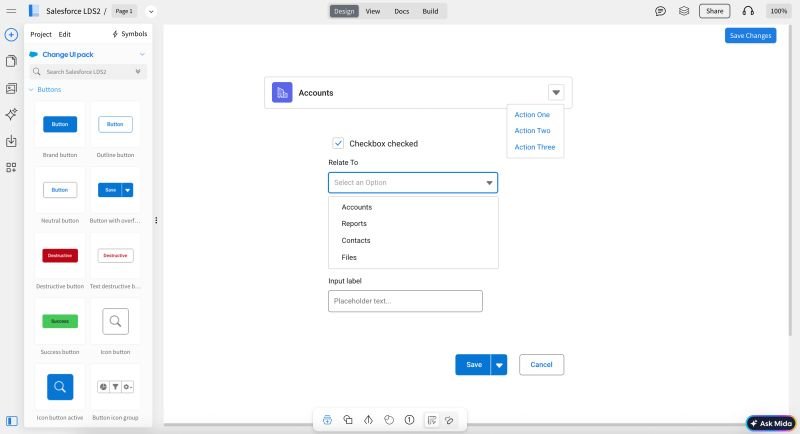Image resolution: width=800 pixels, height=434 pixels.
Task: Open the layers stack icon in top bar
Action: pos(684,11)
